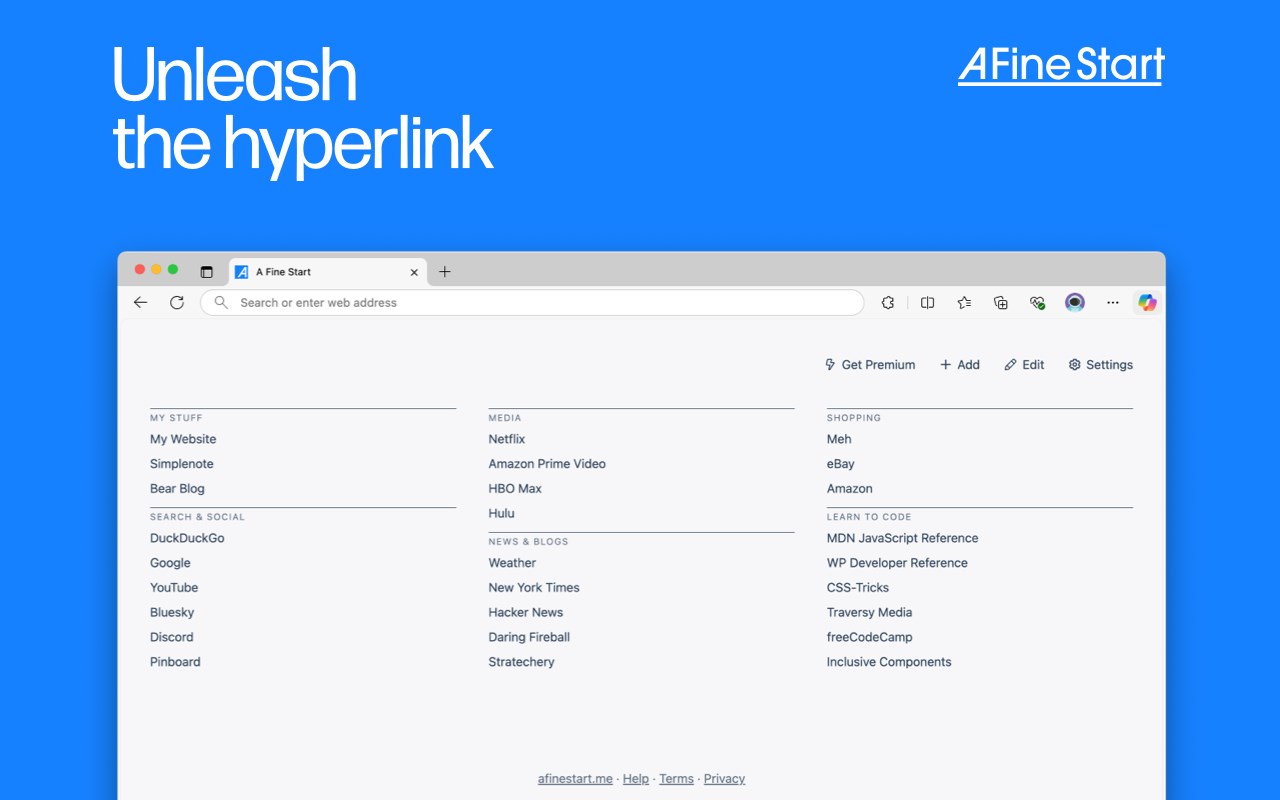Click Get Premium button

pyautogui.click(x=869, y=365)
